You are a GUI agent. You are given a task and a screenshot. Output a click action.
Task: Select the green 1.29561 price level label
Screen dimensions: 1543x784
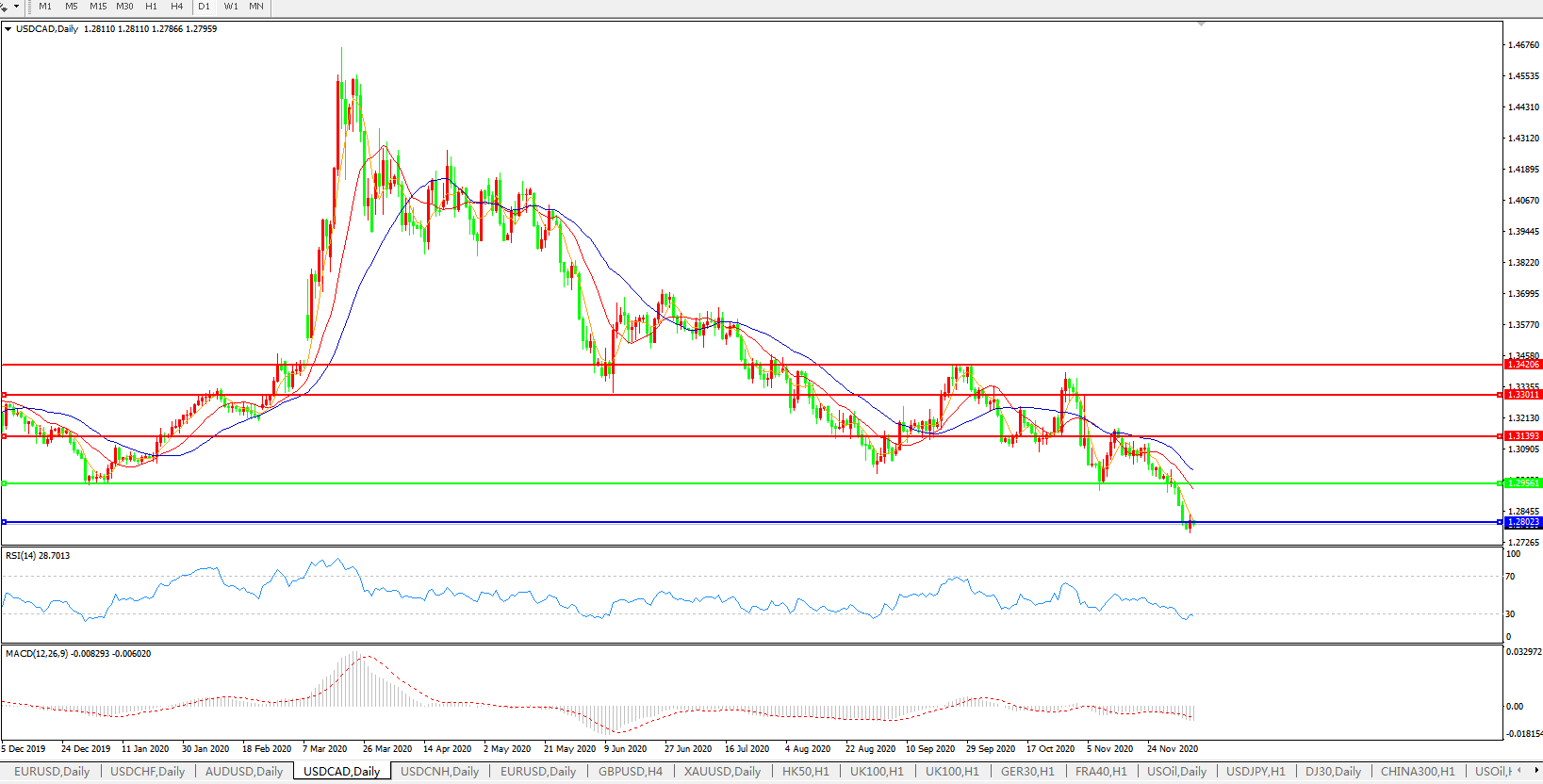(1522, 483)
